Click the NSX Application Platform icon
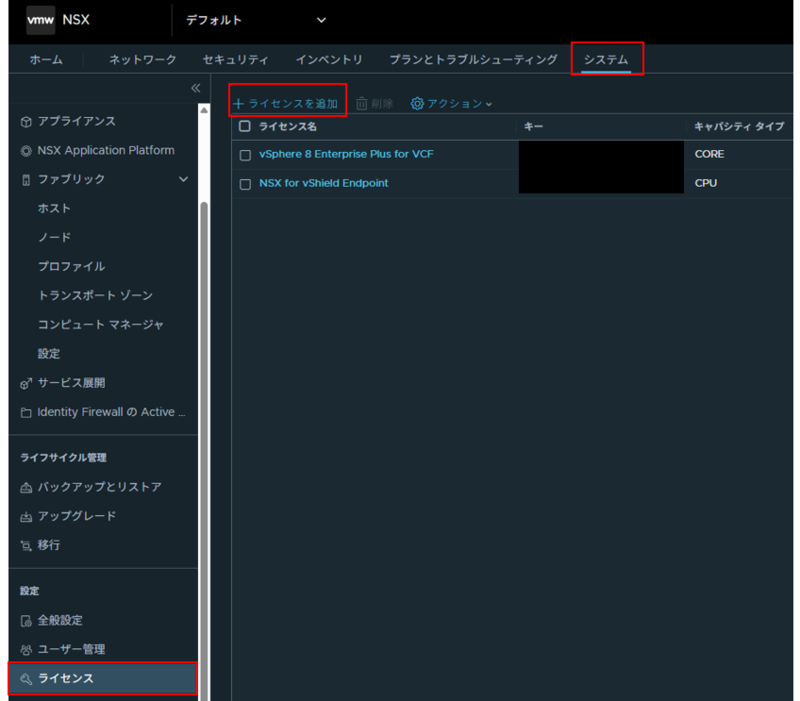The width and height of the screenshot is (800, 701). click(26, 151)
